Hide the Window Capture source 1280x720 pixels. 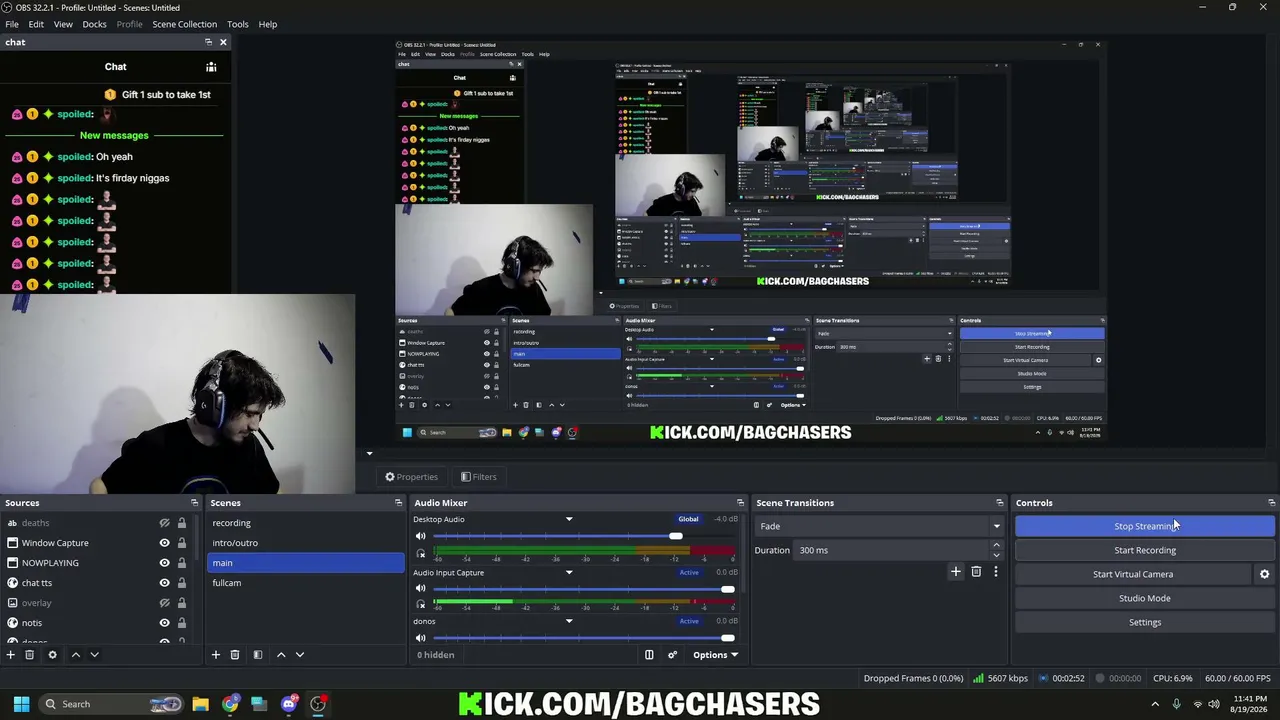(164, 543)
